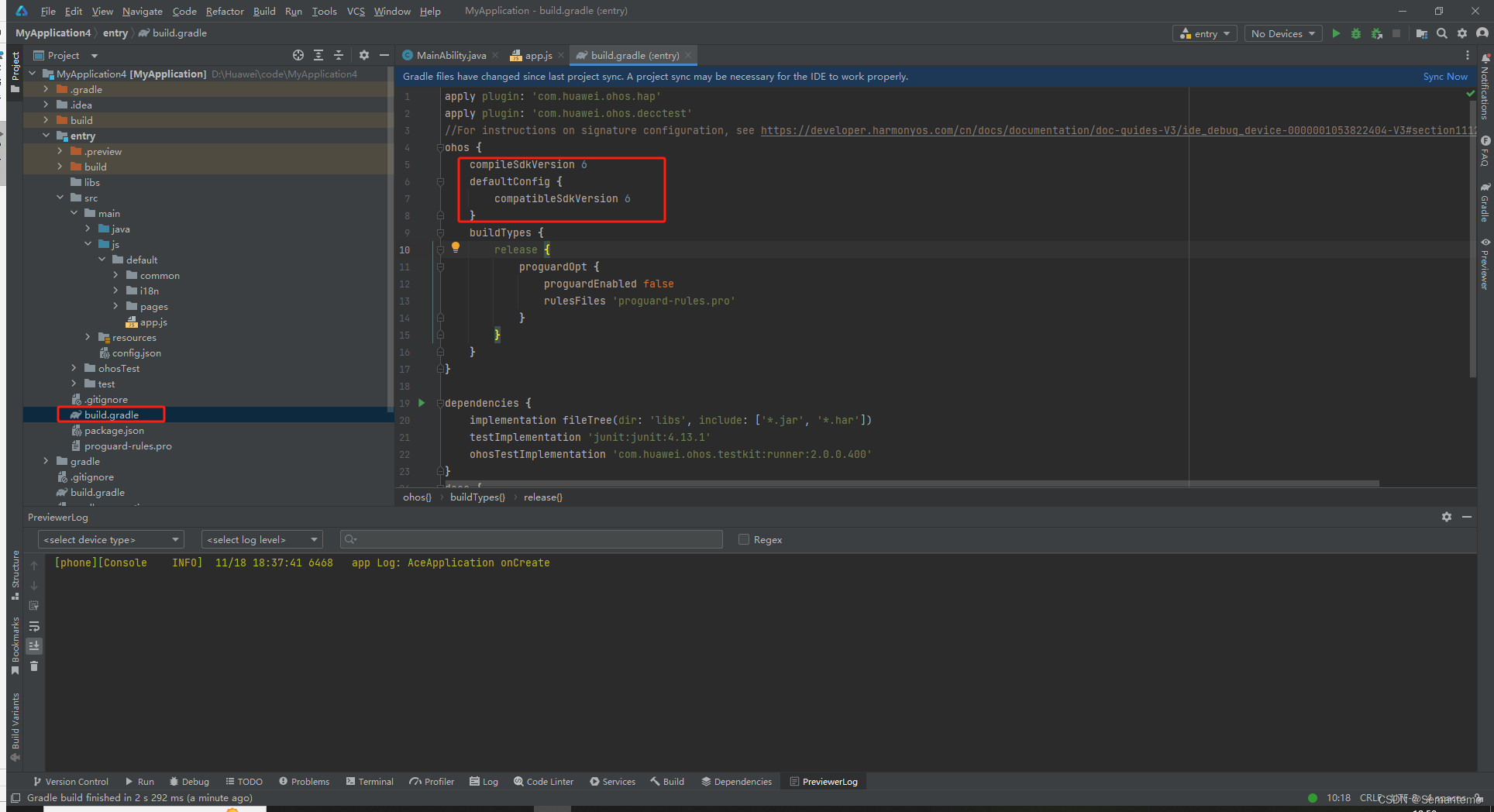Expand the ohosTest folder
The image size is (1494, 812).
(x=74, y=368)
